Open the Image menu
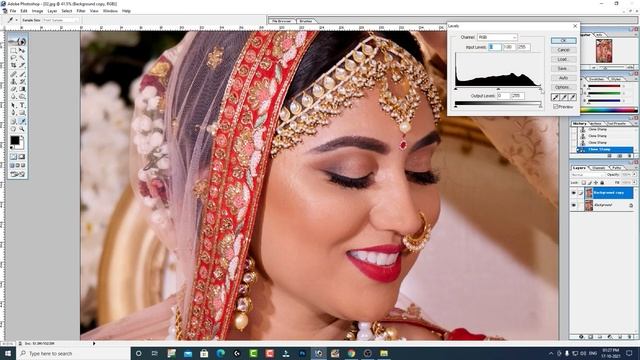This screenshot has height=360, width=640. pyautogui.click(x=37, y=11)
